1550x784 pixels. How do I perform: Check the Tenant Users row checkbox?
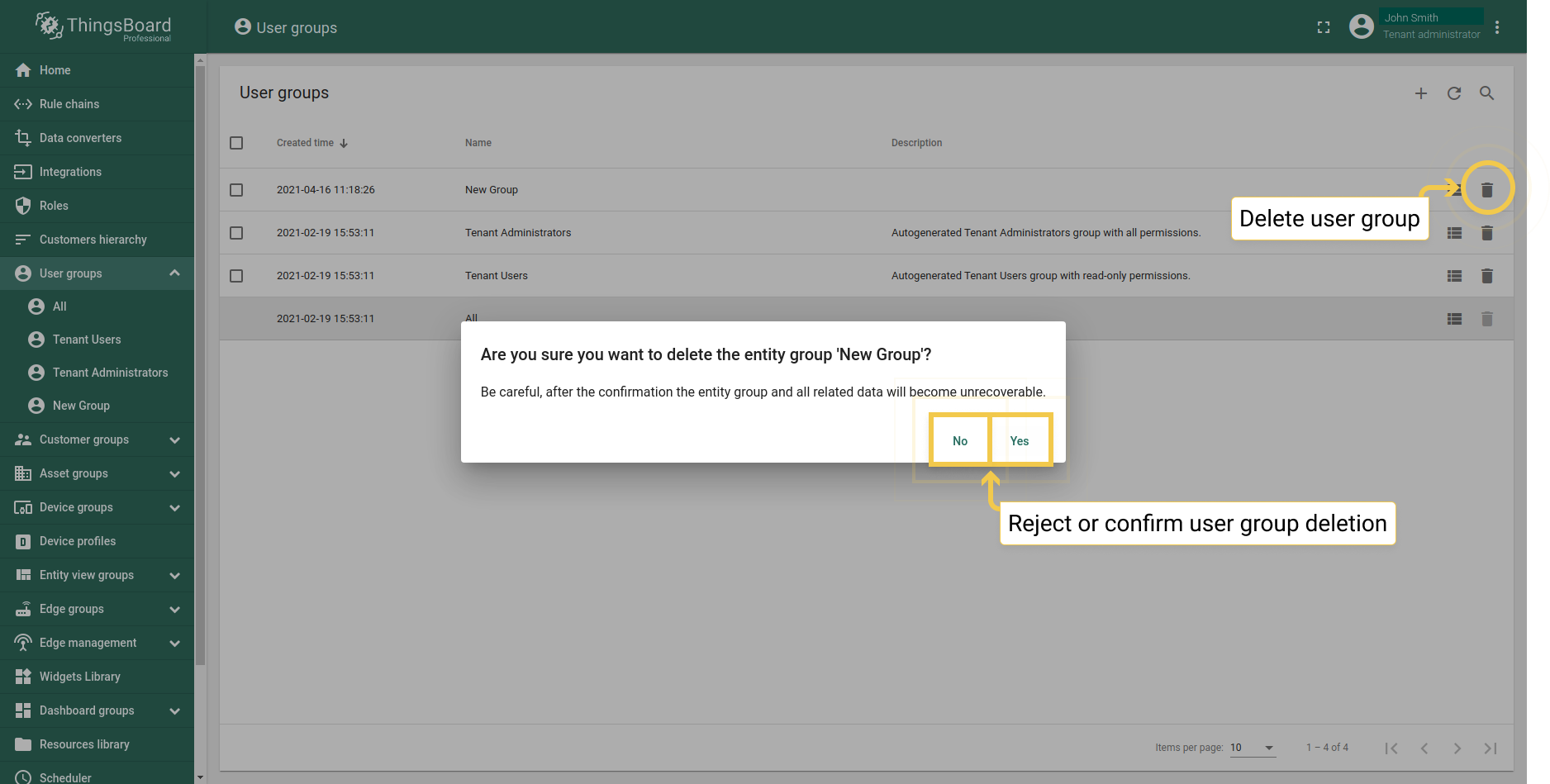pos(236,276)
